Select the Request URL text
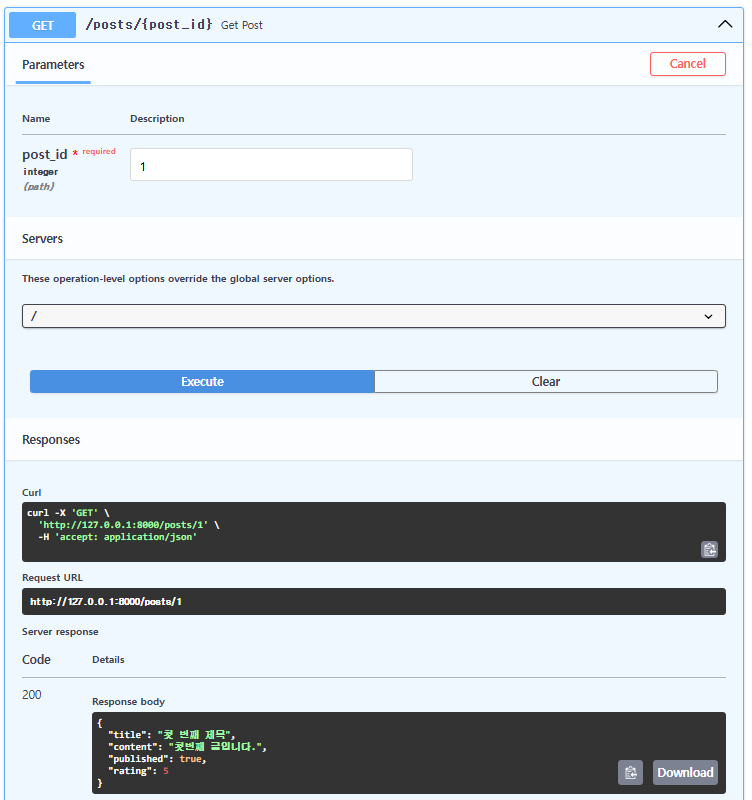The image size is (752, 800). point(106,602)
